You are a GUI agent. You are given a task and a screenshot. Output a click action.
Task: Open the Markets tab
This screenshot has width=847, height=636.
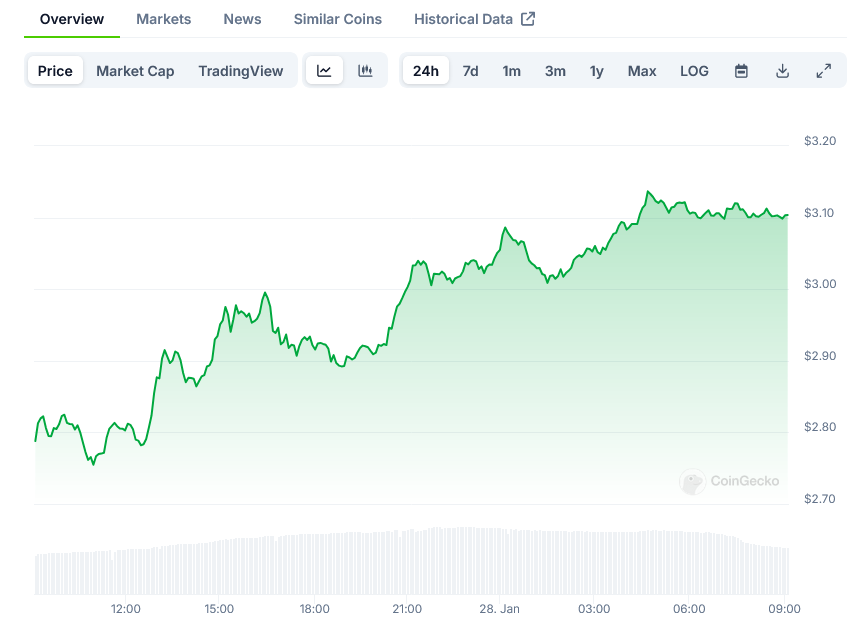coord(163,19)
